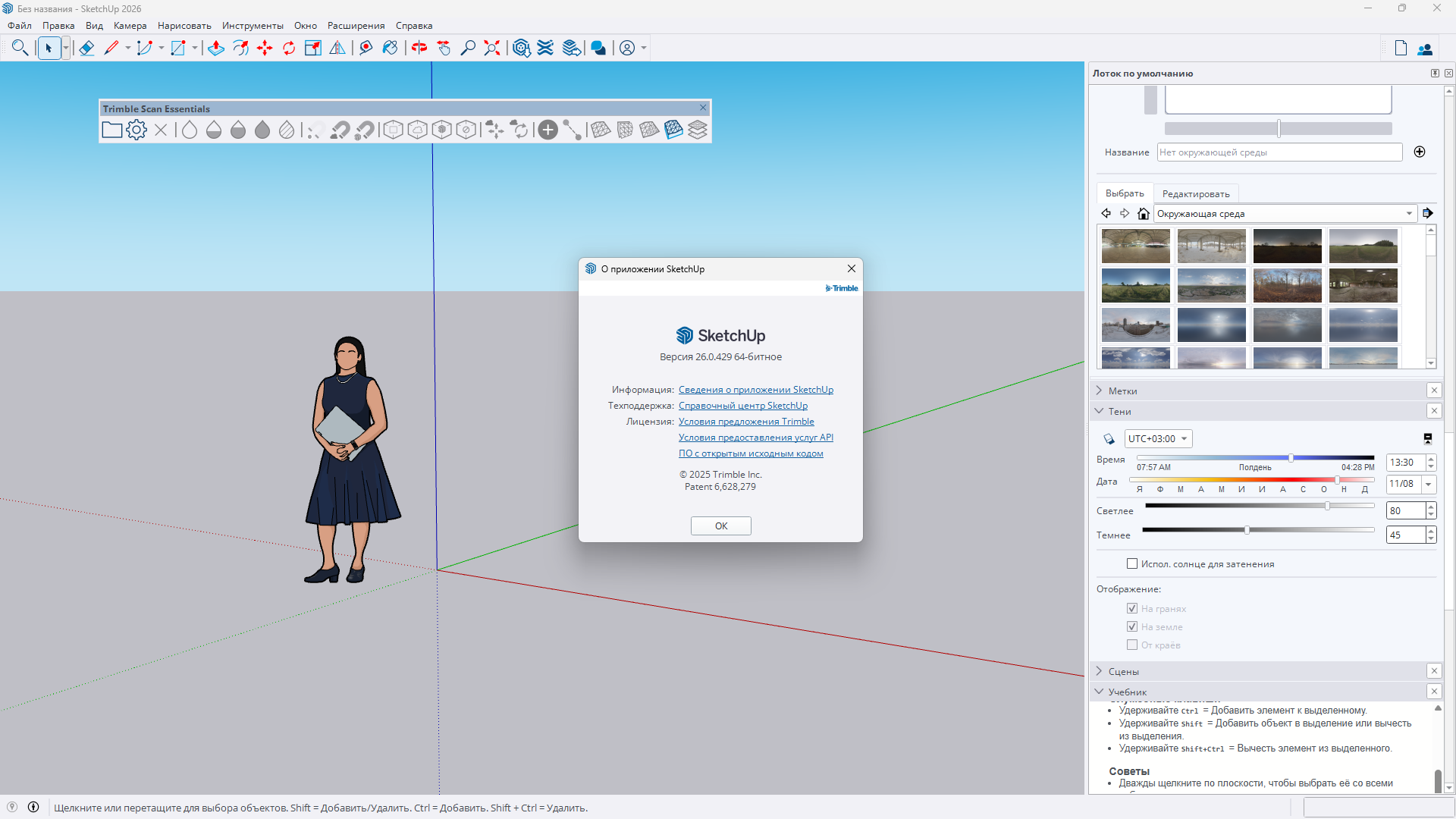Click the Paint Bucket tool
The image size is (1456, 819).
tap(389, 48)
